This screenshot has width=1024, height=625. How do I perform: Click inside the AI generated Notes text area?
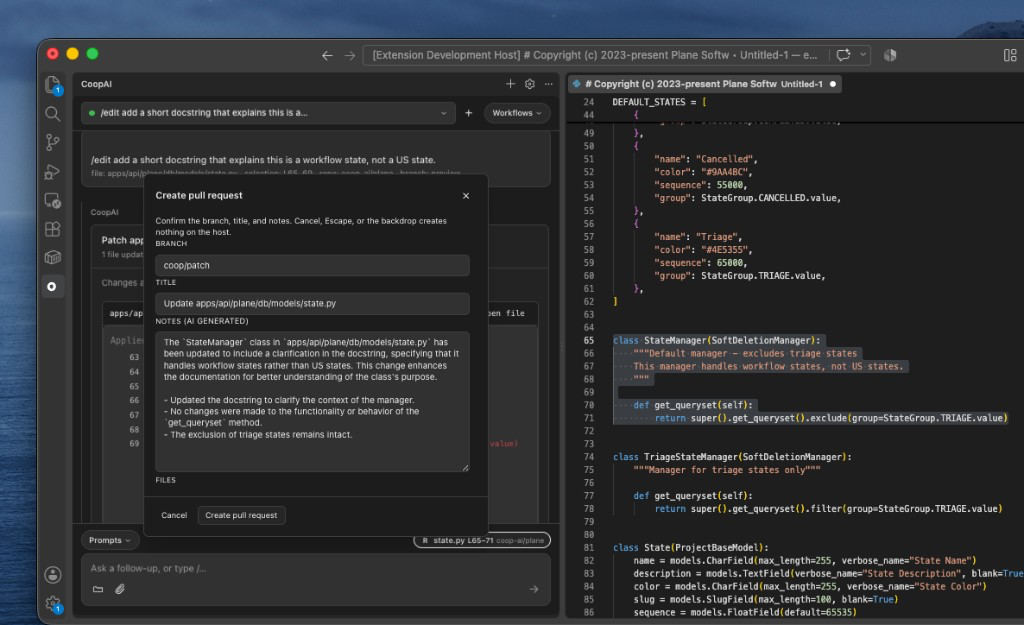pos(312,401)
